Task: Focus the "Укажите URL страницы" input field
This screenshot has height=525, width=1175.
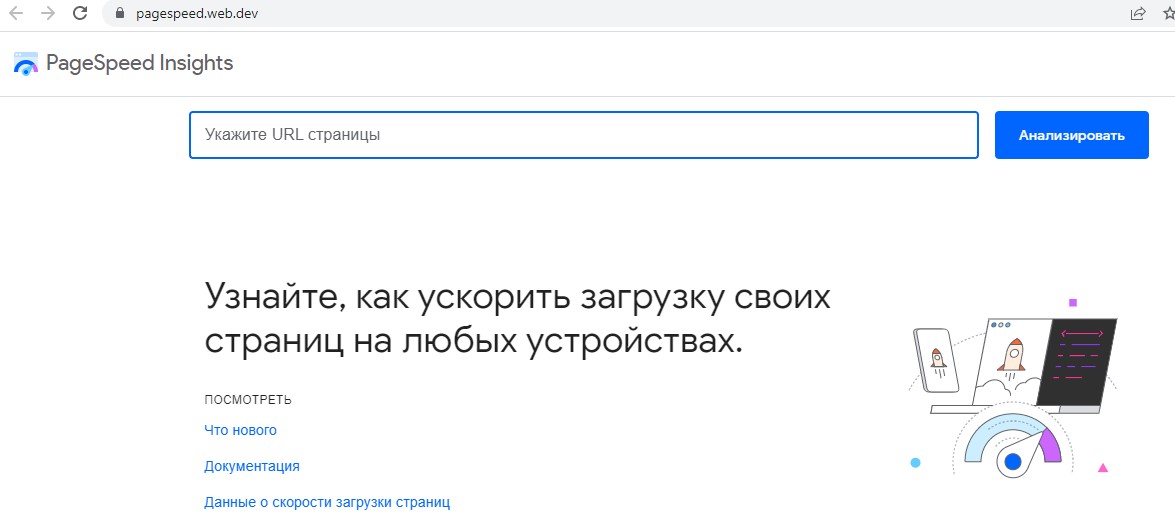Action: point(583,135)
